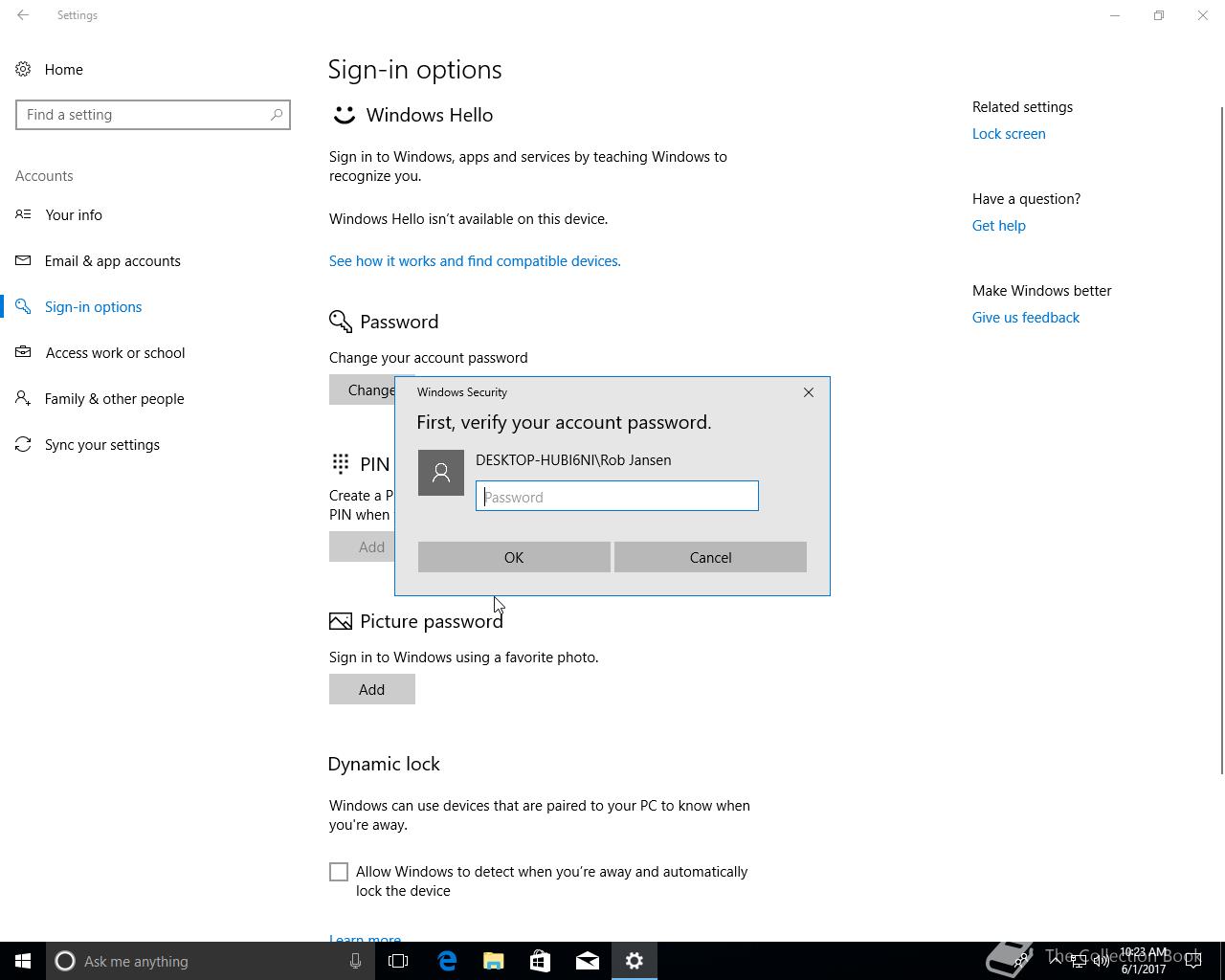Click Cortana Ask me anything box
The image size is (1225, 980).
pos(209,961)
